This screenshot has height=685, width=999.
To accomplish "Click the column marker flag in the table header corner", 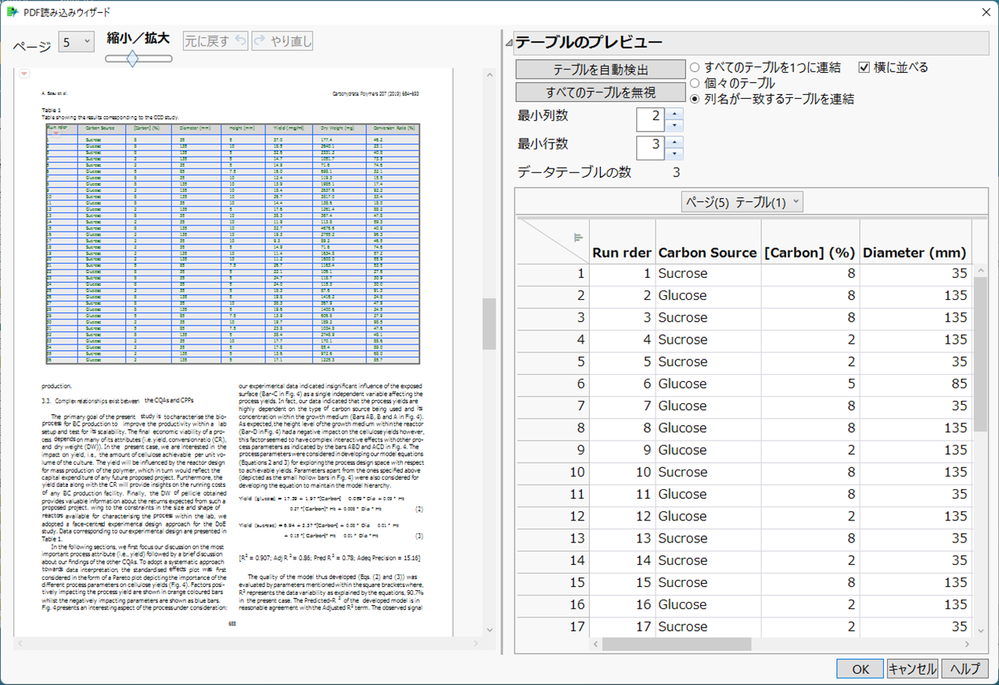I will point(578,238).
